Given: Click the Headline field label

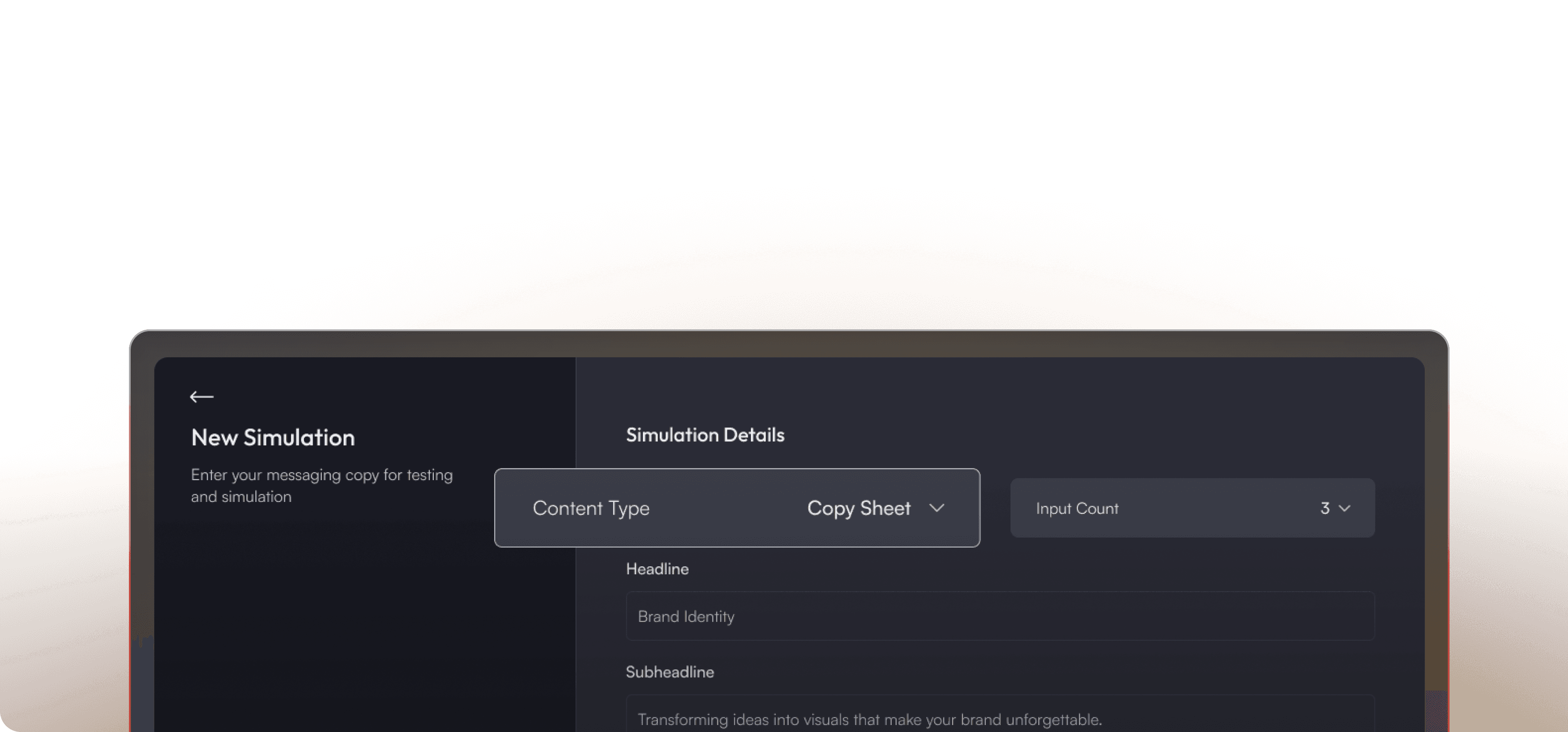Looking at the screenshot, I should (657, 569).
